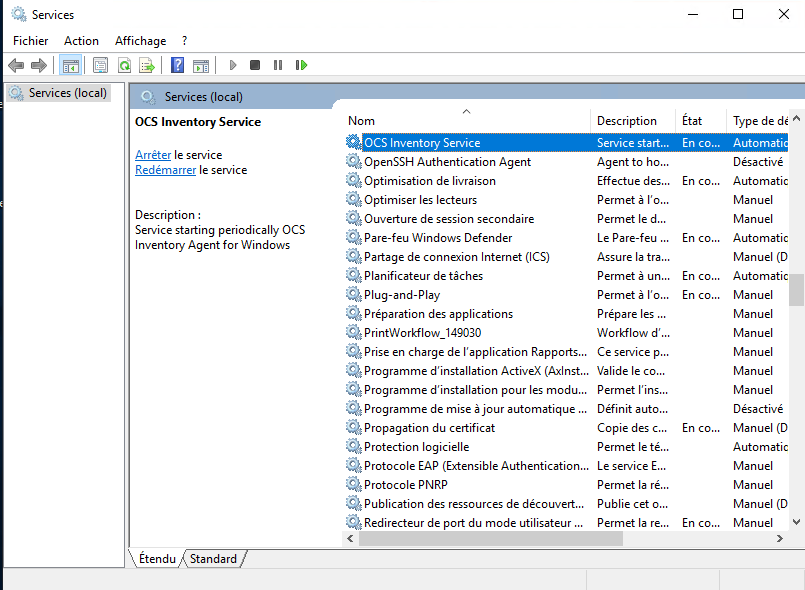Click 'Copie des c...' description cell
The image size is (805, 590).
point(631,428)
